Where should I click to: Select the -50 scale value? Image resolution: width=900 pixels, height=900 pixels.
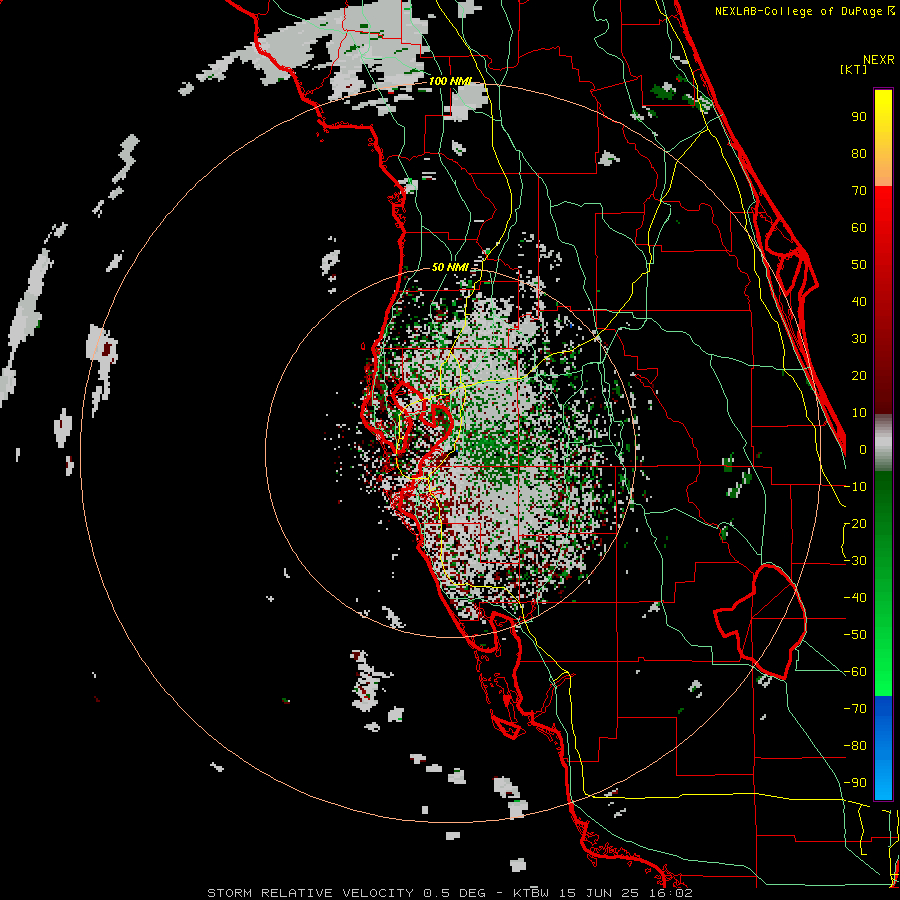click(855, 635)
